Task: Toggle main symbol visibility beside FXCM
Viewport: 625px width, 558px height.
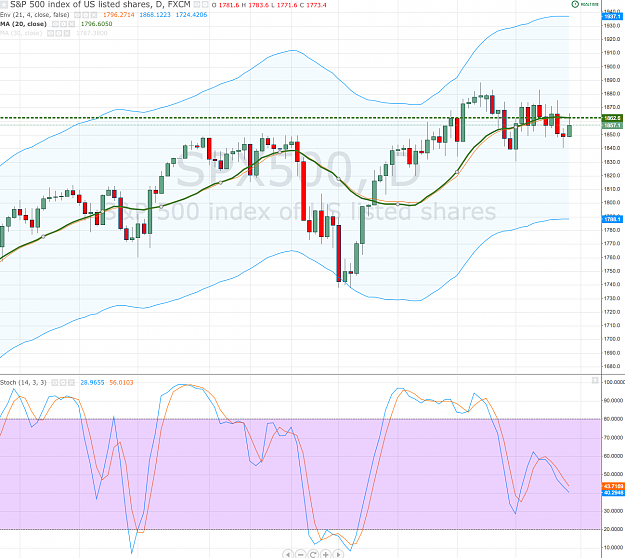Action: coord(197,5)
